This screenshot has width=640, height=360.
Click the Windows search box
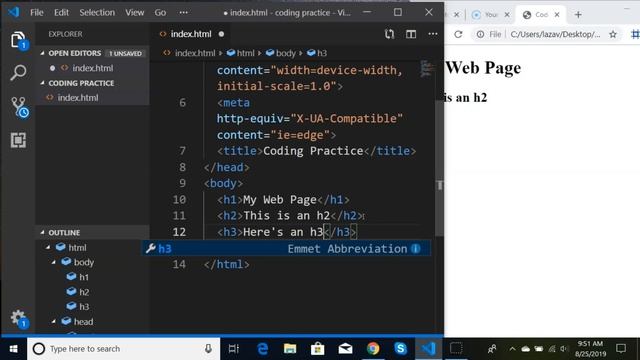[x=123, y=349]
